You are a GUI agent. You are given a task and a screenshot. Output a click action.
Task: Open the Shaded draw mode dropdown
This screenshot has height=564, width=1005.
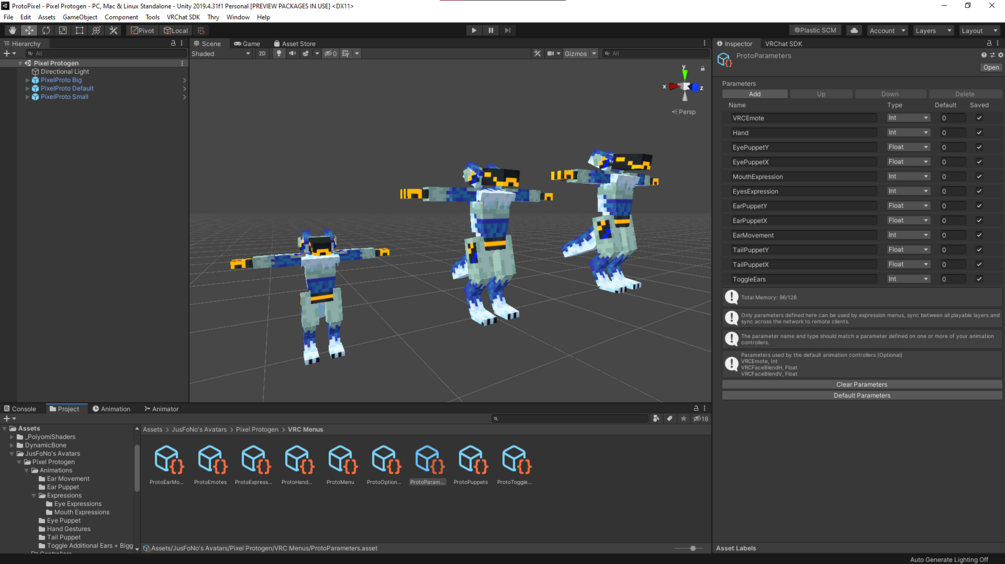pos(220,54)
